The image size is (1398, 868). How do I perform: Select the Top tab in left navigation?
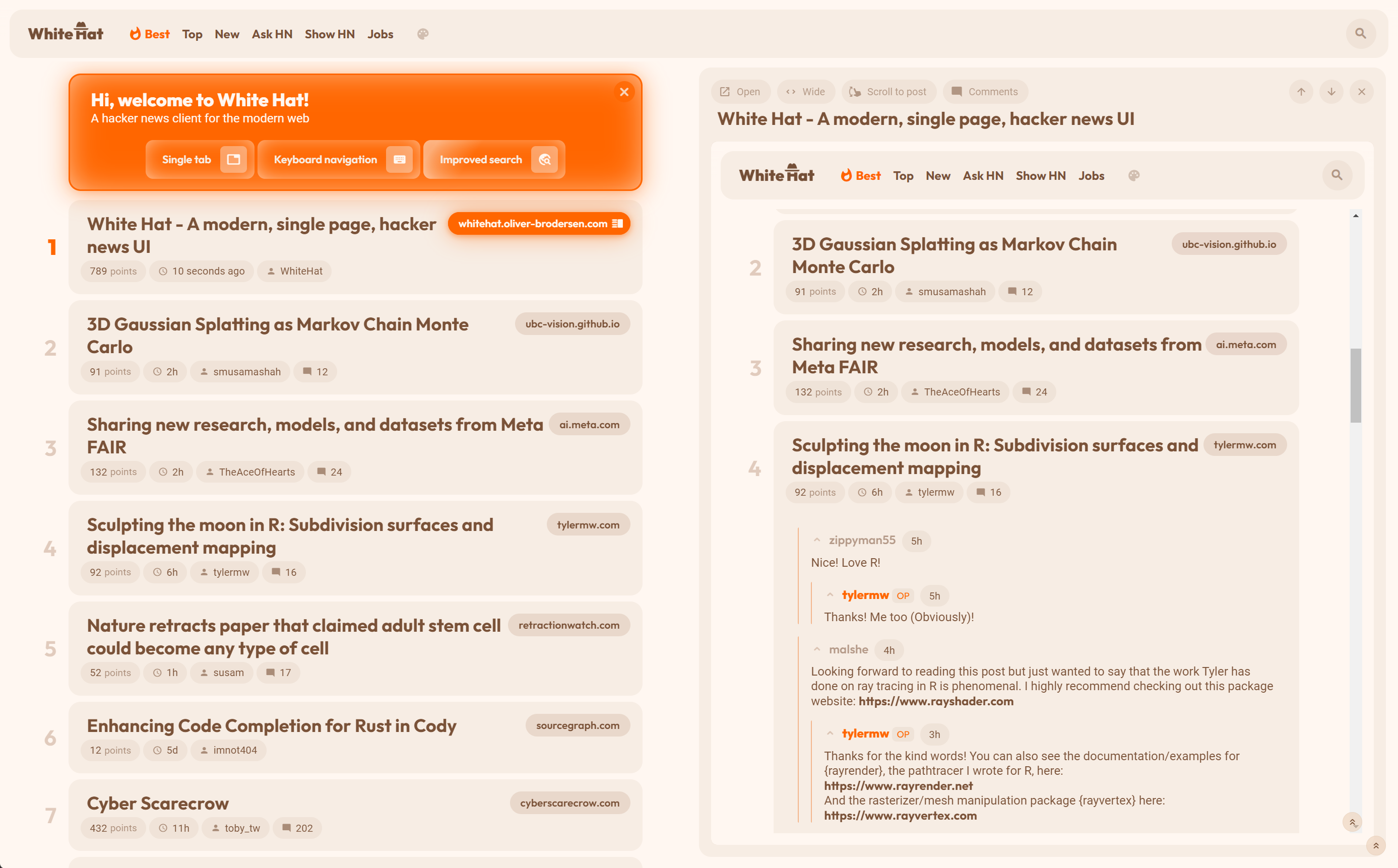pyautogui.click(x=193, y=35)
